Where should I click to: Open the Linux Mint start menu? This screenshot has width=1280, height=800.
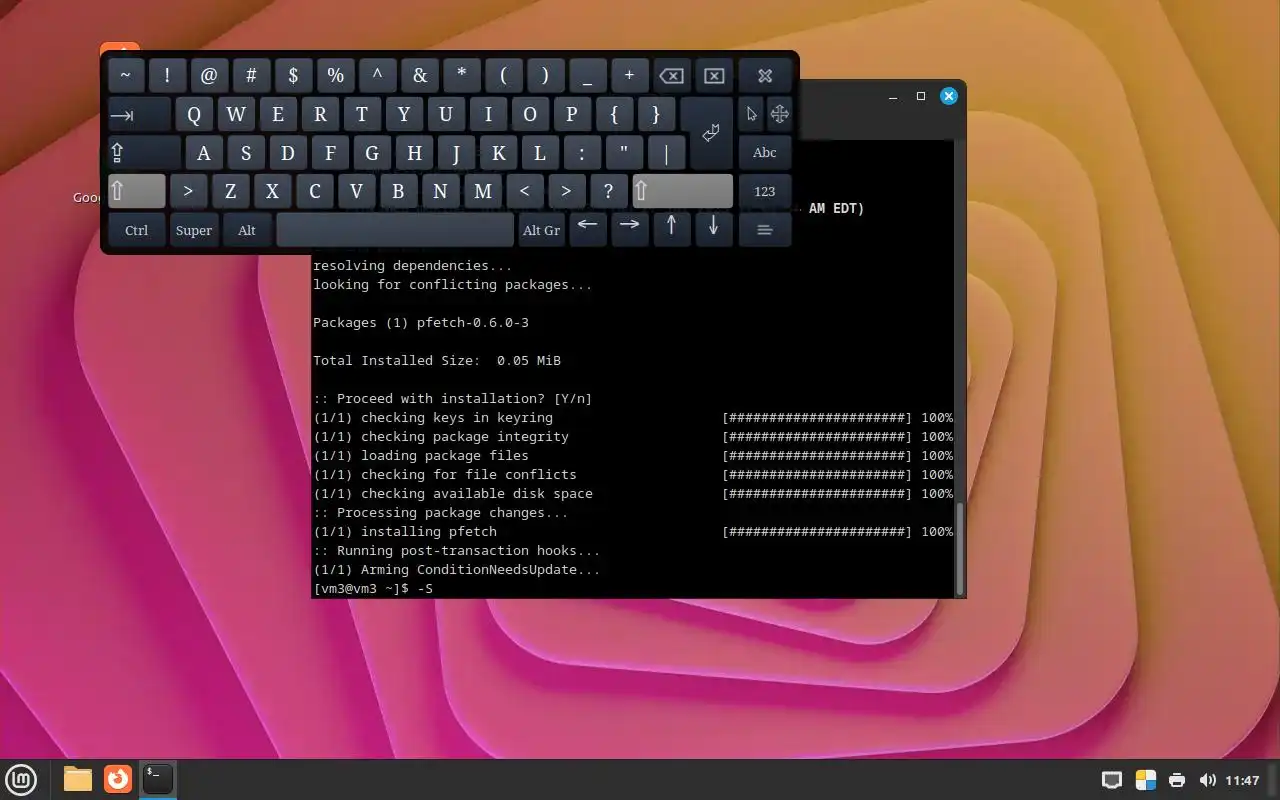click(x=21, y=779)
